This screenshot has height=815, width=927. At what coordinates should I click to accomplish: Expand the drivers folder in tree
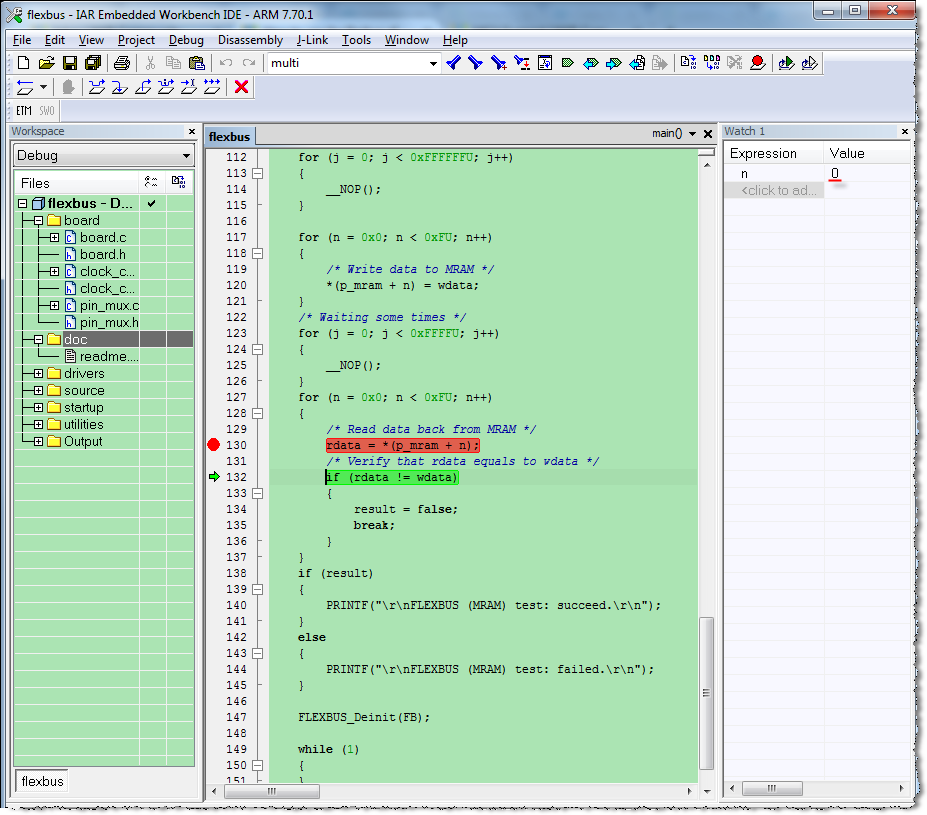point(38,374)
